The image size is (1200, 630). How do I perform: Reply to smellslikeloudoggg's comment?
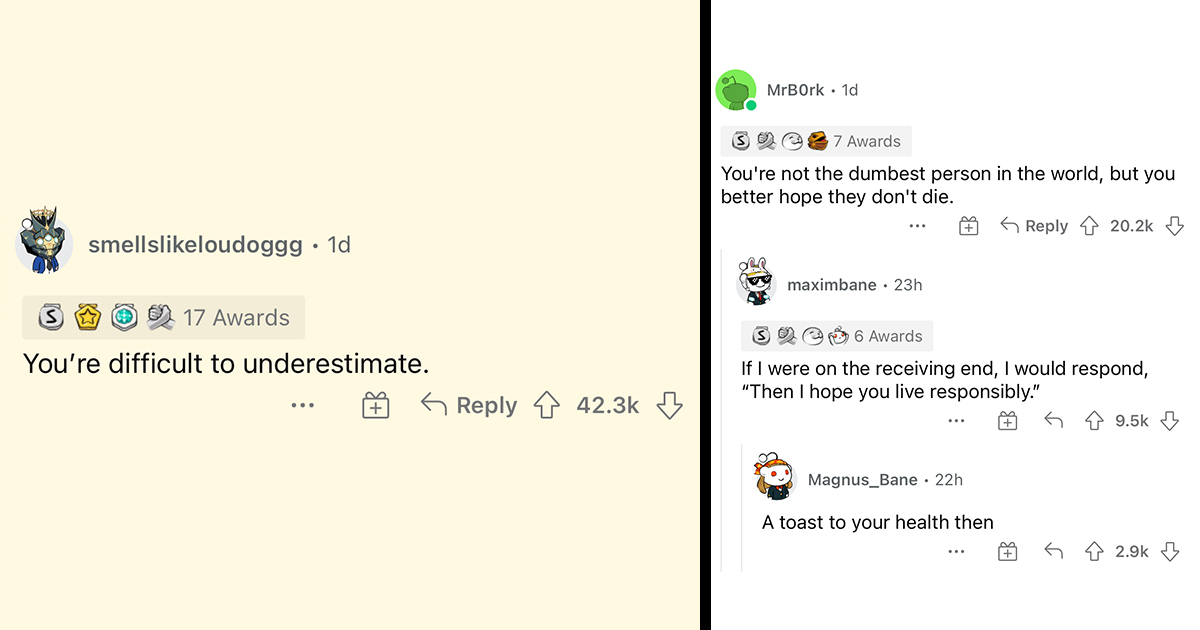(470, 405)
